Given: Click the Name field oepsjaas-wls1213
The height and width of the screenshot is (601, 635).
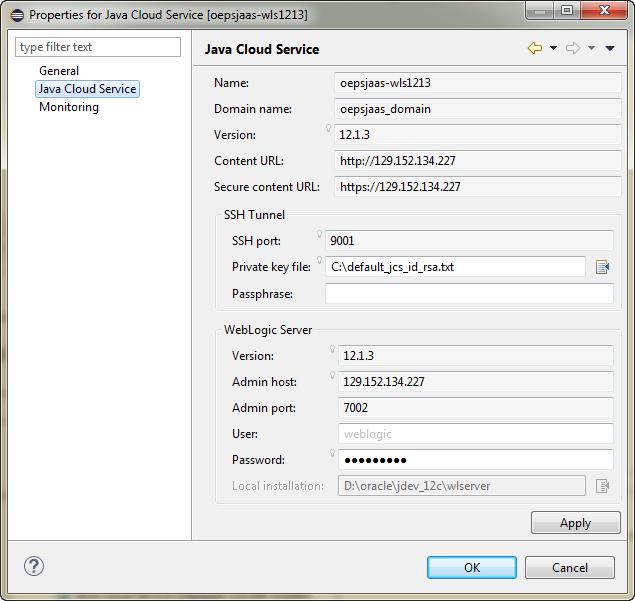Looking at the screenshot, I should (x=478, y=83).
